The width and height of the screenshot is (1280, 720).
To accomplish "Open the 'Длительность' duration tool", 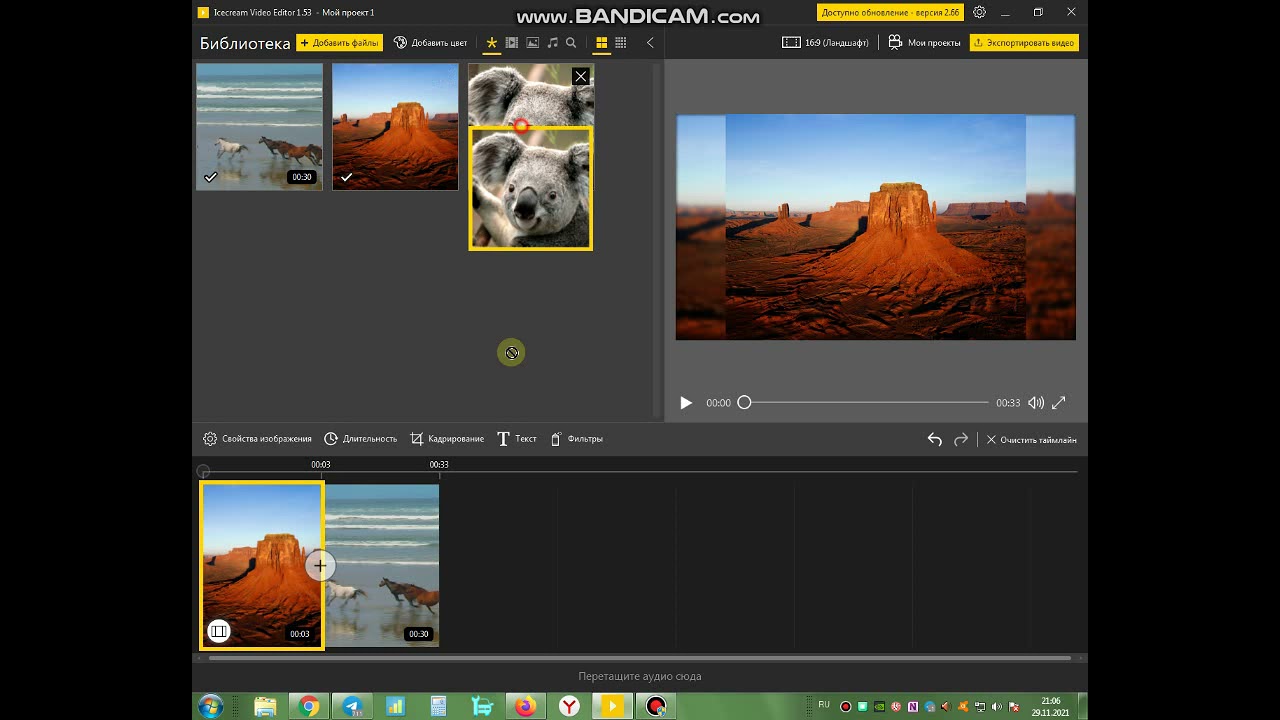I will point(360,439).
